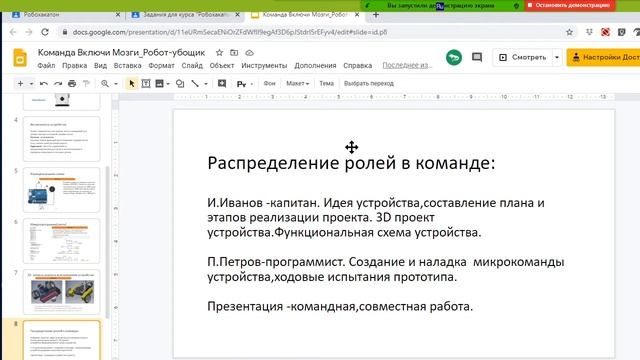Open the line type dropdown arrow
Image resolution: width=640 pixels, height=360 pixels.
(206, 84)
